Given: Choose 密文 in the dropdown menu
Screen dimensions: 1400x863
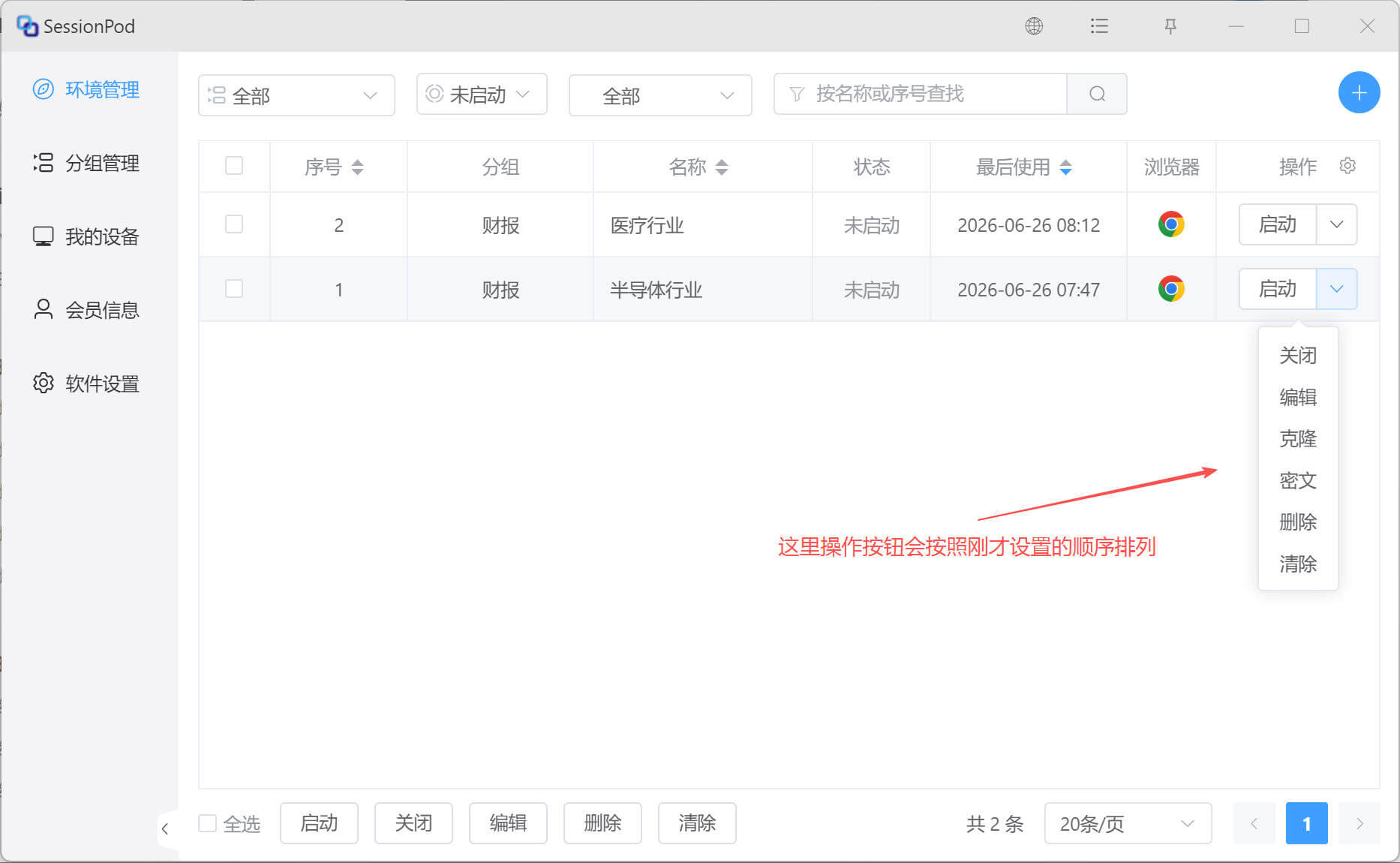Looking at the screenshot, I should 1298,480.
